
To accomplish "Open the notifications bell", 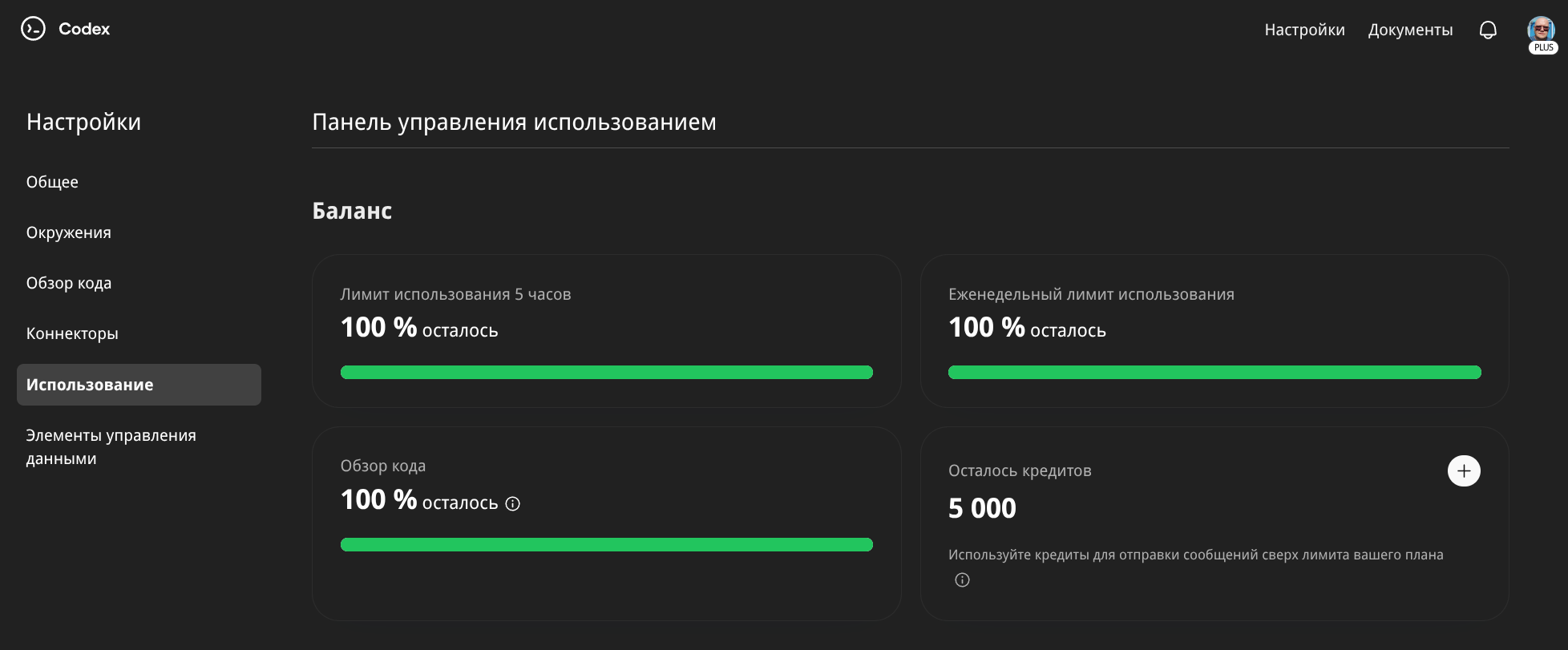I will point(1488,30).
